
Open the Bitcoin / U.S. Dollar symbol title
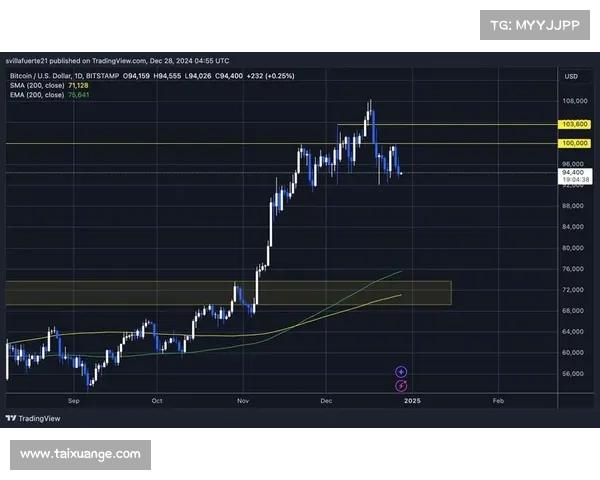click(48, 77)
